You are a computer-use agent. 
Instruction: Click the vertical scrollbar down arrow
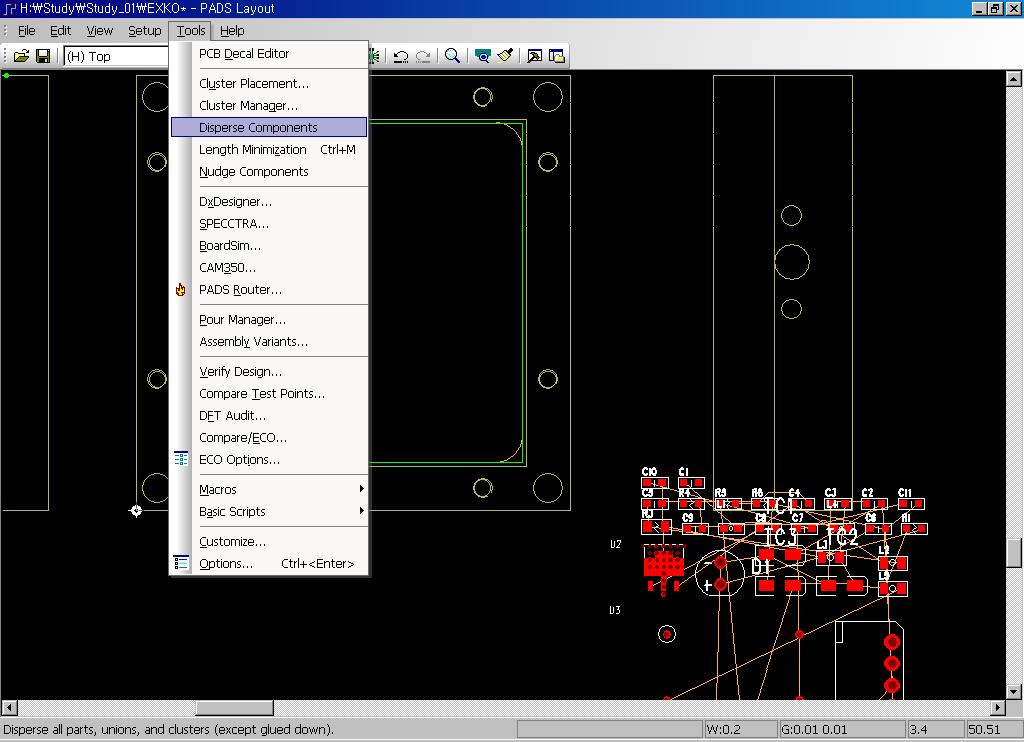coord(1013,692)
